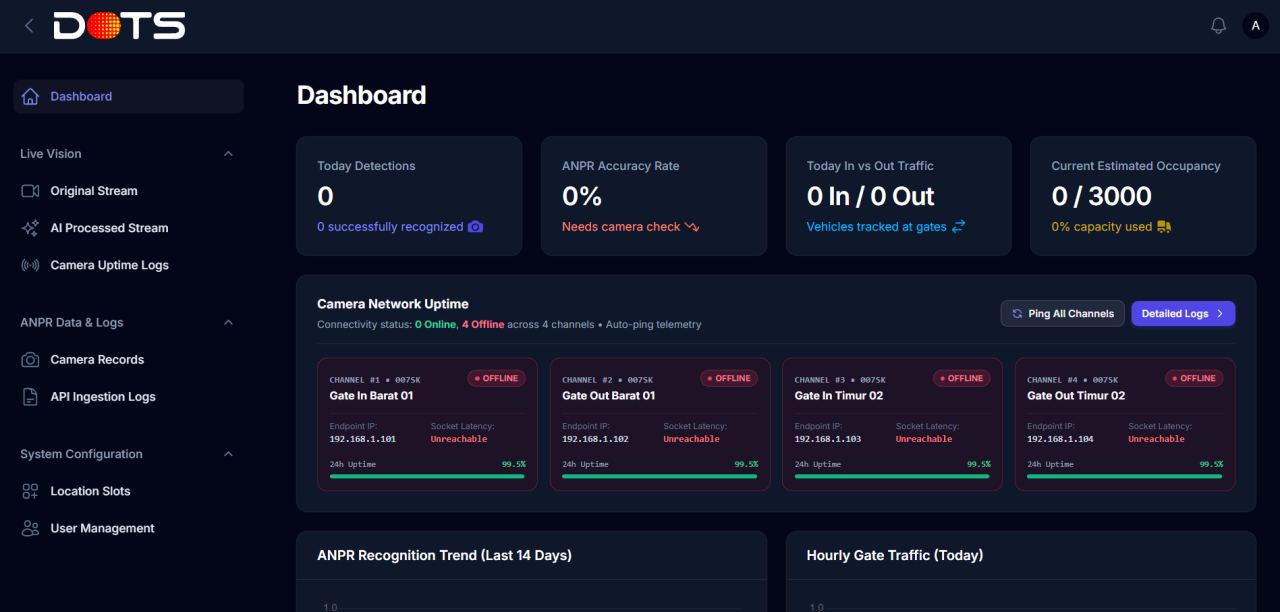Click the Today In vs Out Traffic card
Image resolution: width=1280 pixels, height=612 pixels.
(899, 196)
